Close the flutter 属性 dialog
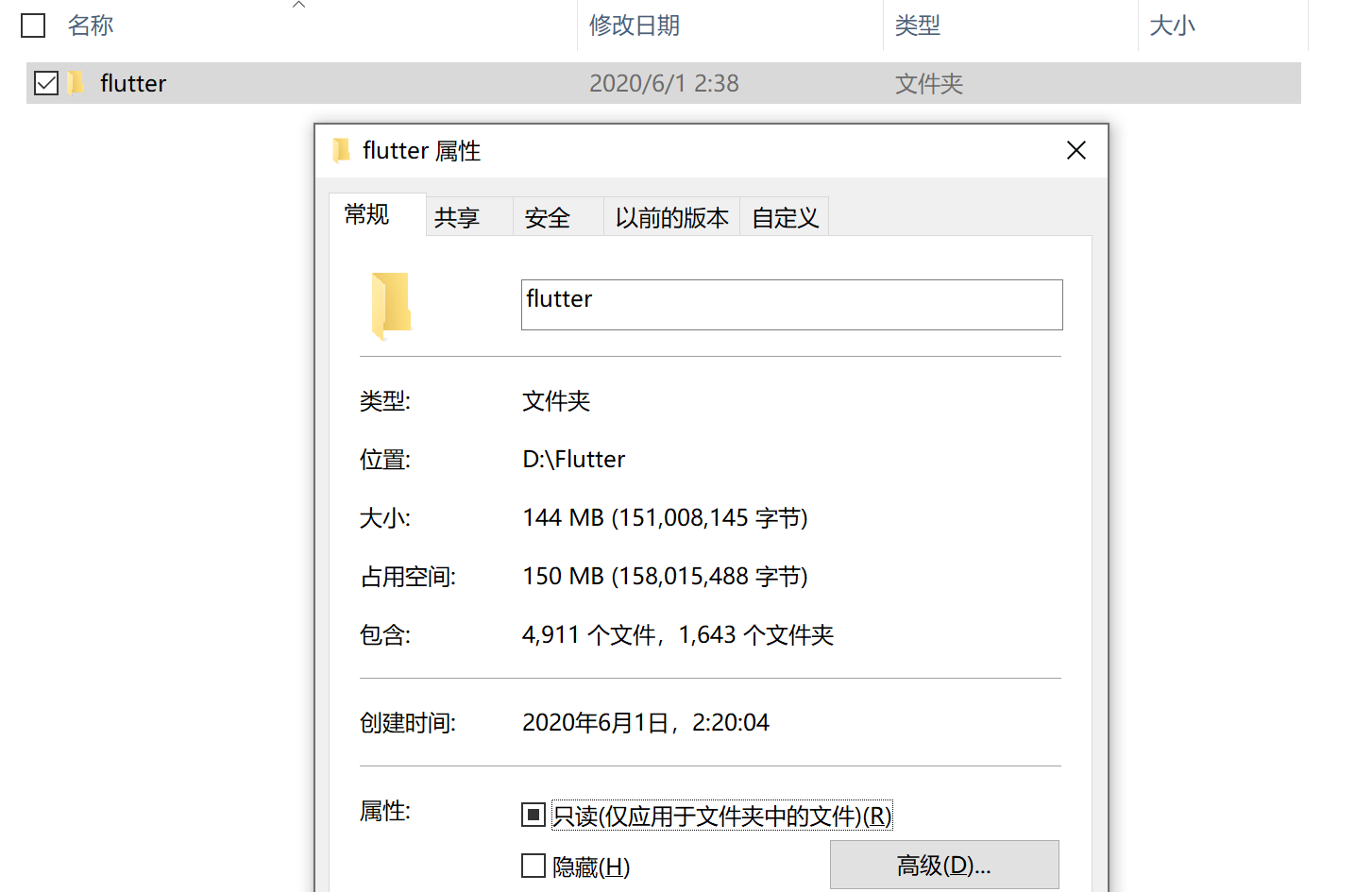1372x892 pixels. 1076,150
